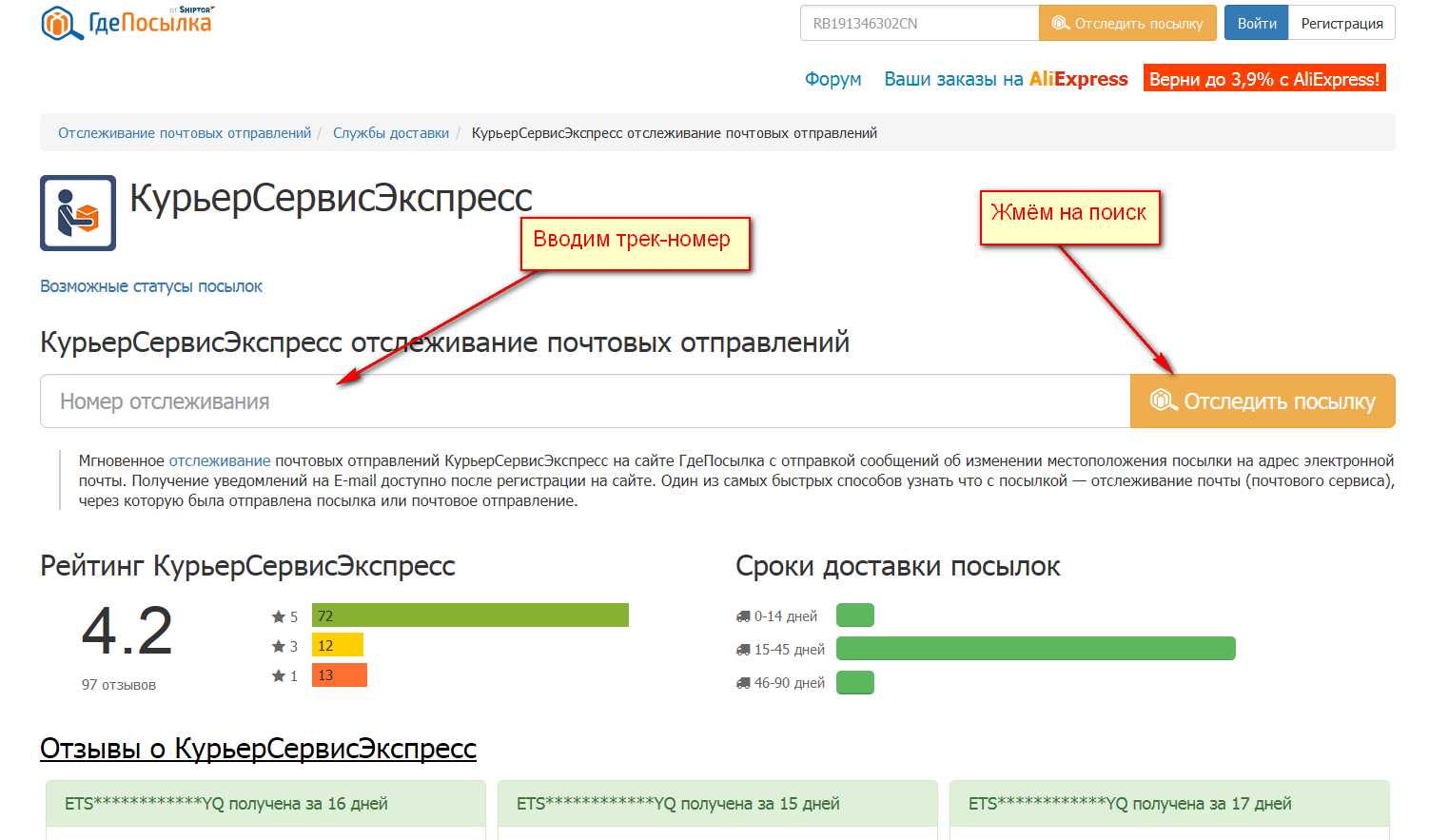Go to Службы доставки breadcrumb
The image size is (1449, 840).
coord(391,133)
